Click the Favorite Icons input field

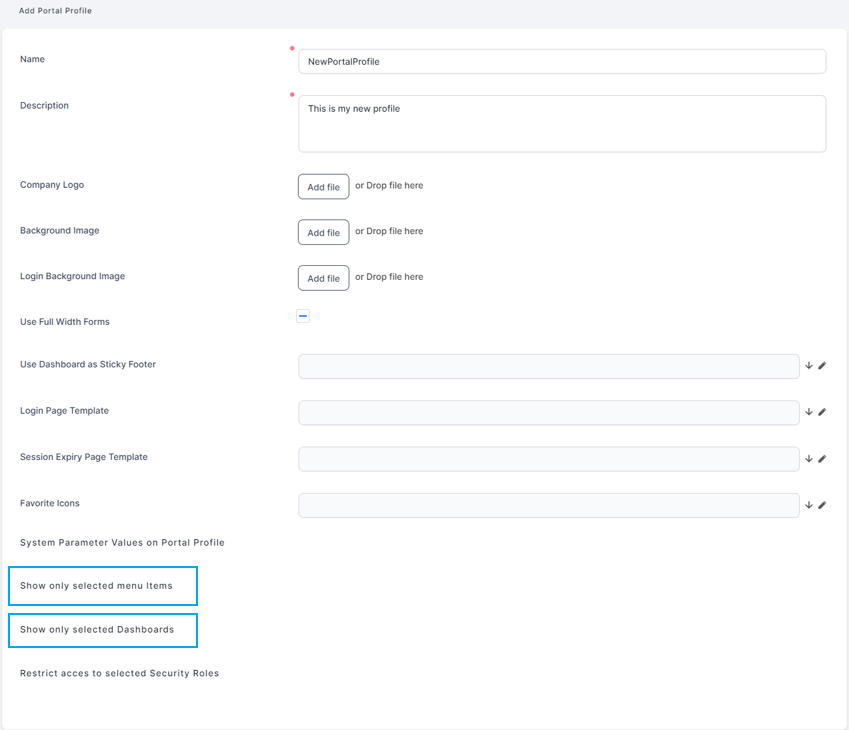pos(548,505)
